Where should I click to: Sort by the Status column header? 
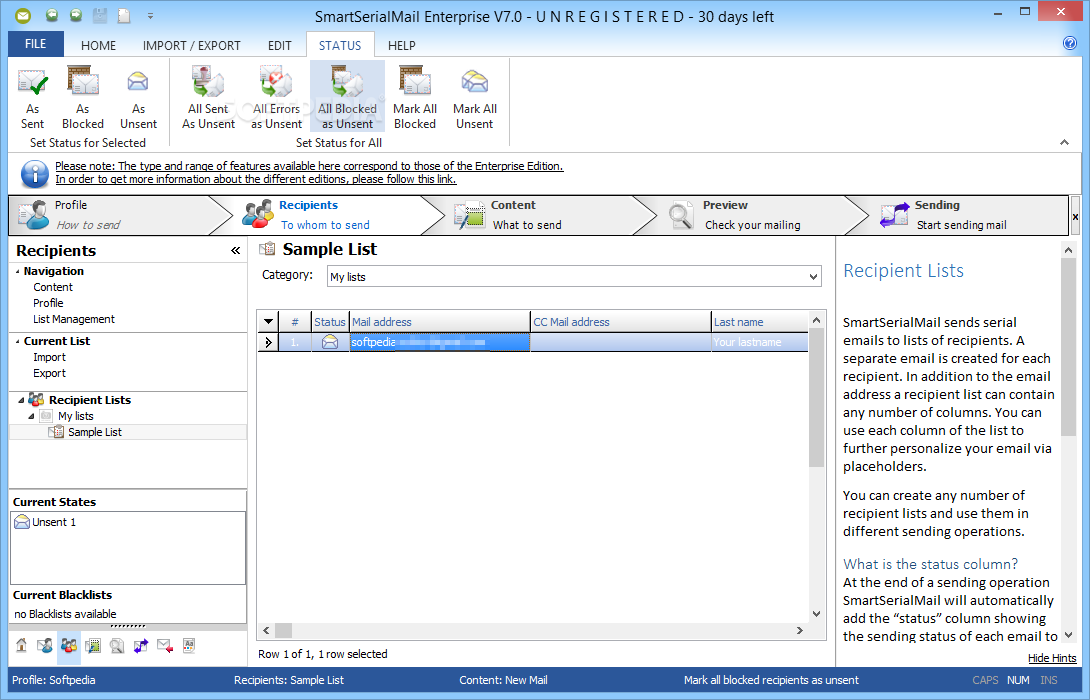tap(330, 322)
